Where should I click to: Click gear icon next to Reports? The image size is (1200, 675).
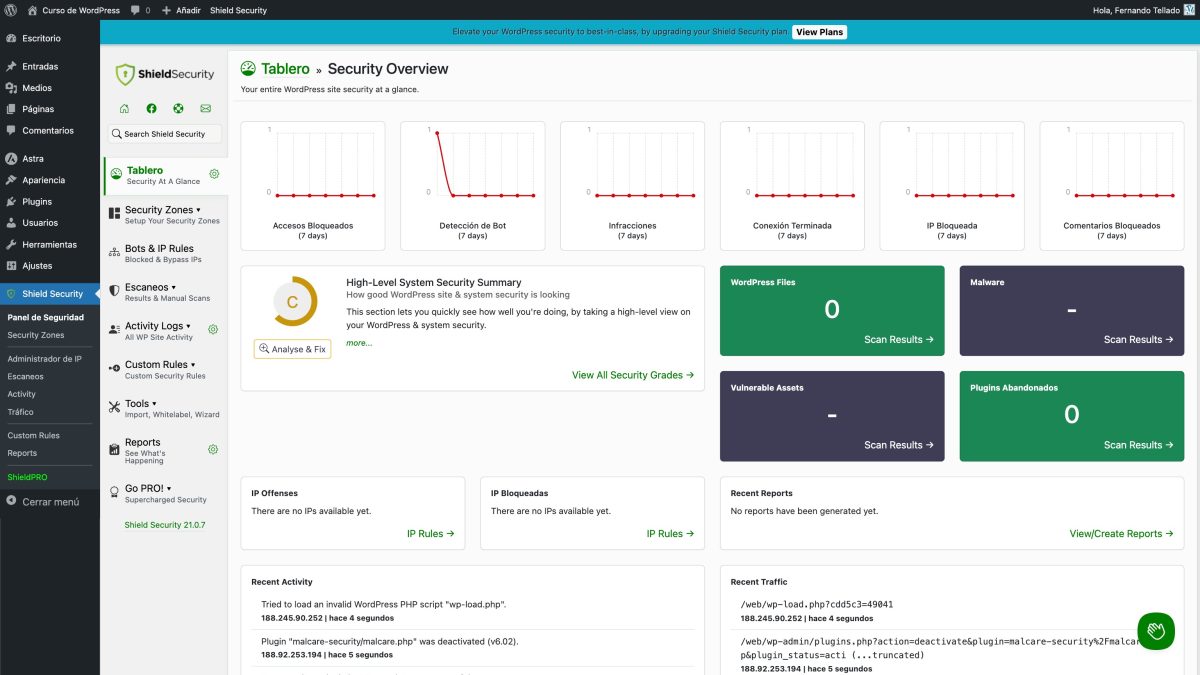click(x=213, y=449)
